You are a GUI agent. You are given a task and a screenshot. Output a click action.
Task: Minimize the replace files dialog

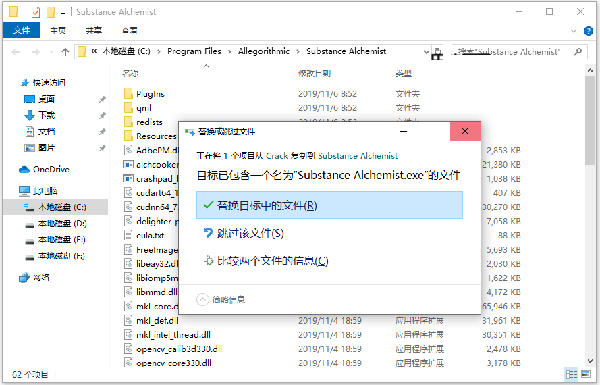pos(403,132)
